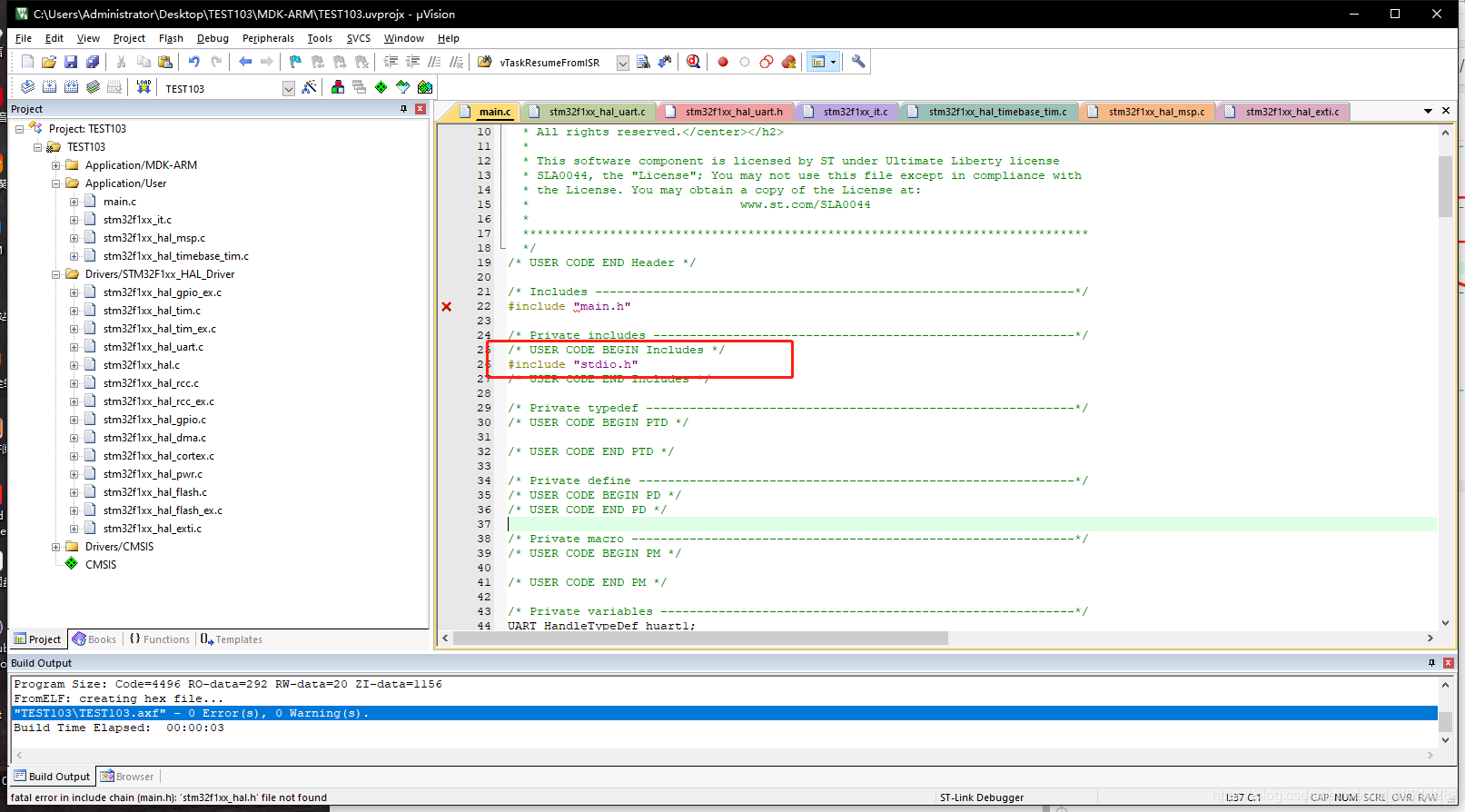The height and width of the screenshot is (812, 1465).
Task: Expand the Drivers/CMSIS folder
Action: [x=56, y=547]
